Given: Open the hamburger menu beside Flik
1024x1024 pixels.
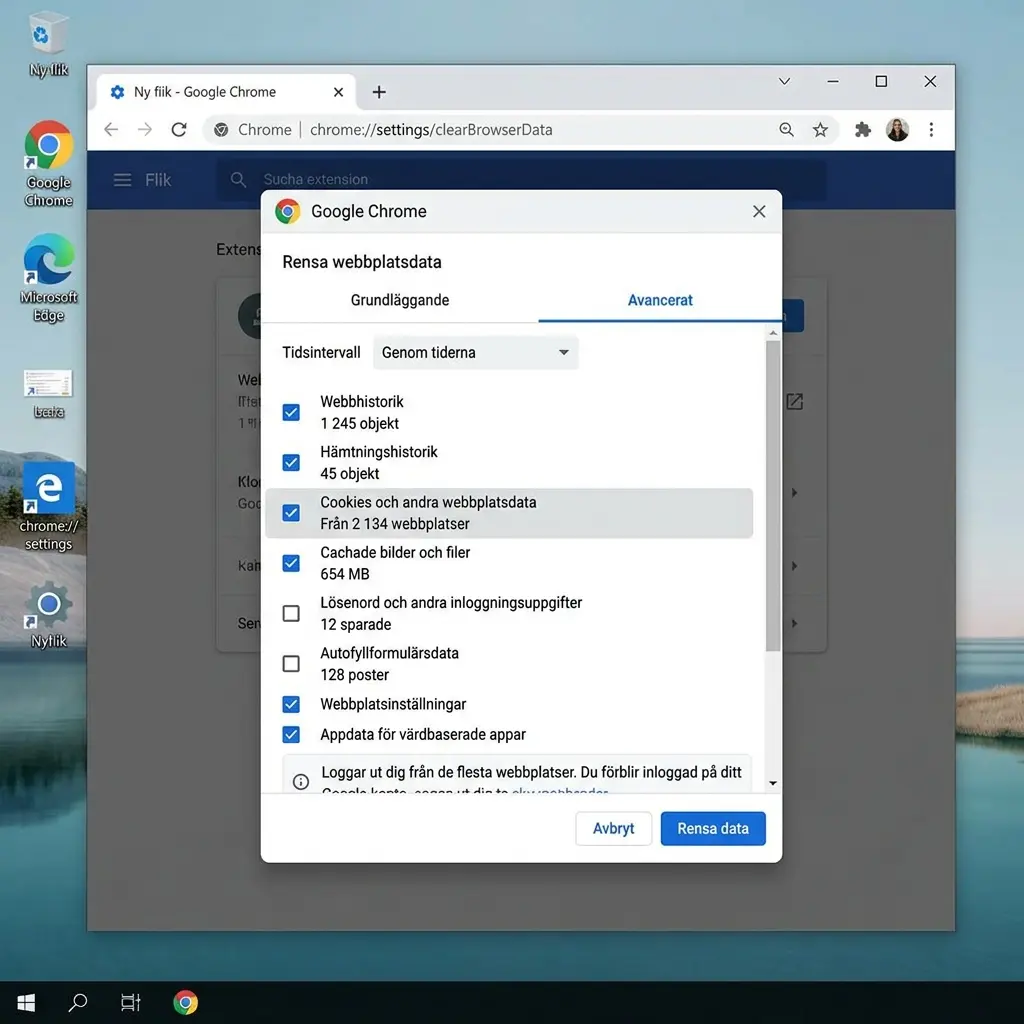Looking at the screenshot, I should click(x=122, y=180).
